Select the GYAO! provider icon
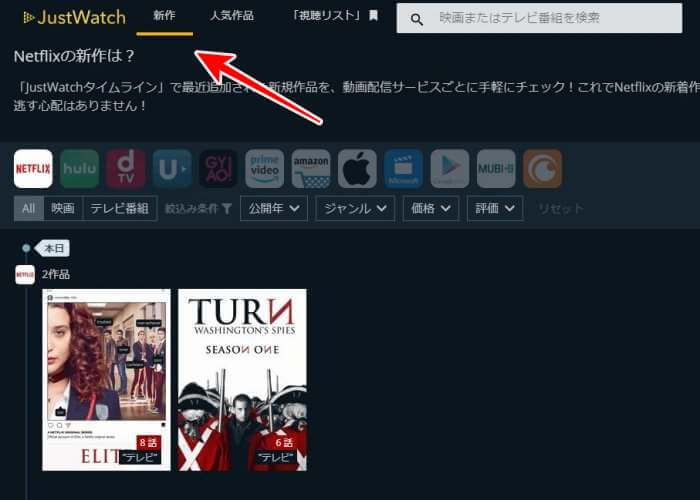 (x=218, y=169)
